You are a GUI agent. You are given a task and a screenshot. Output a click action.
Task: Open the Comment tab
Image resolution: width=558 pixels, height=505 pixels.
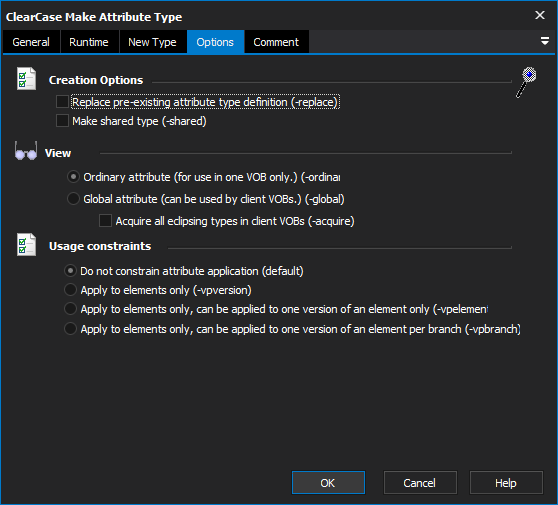[276, 42]
